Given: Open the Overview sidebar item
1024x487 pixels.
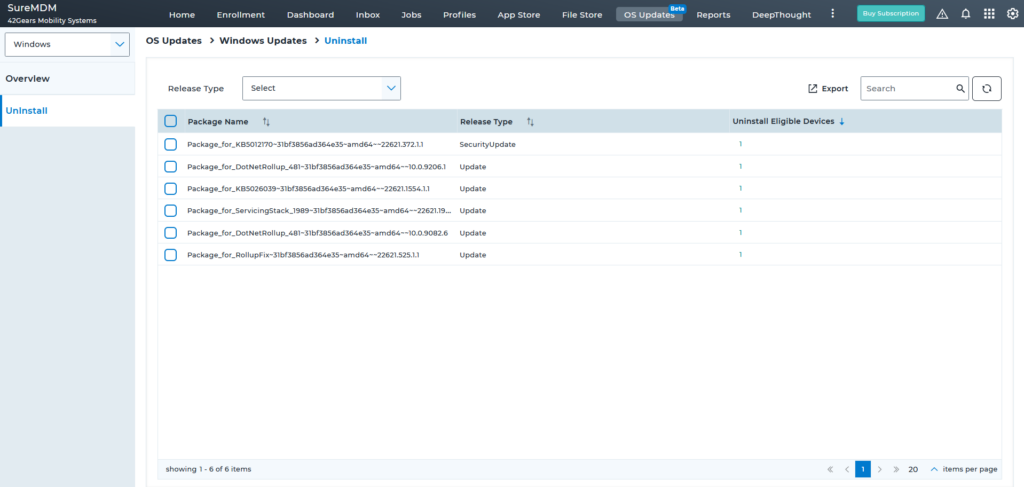Looking at the screenshot, I should point(28,78).
